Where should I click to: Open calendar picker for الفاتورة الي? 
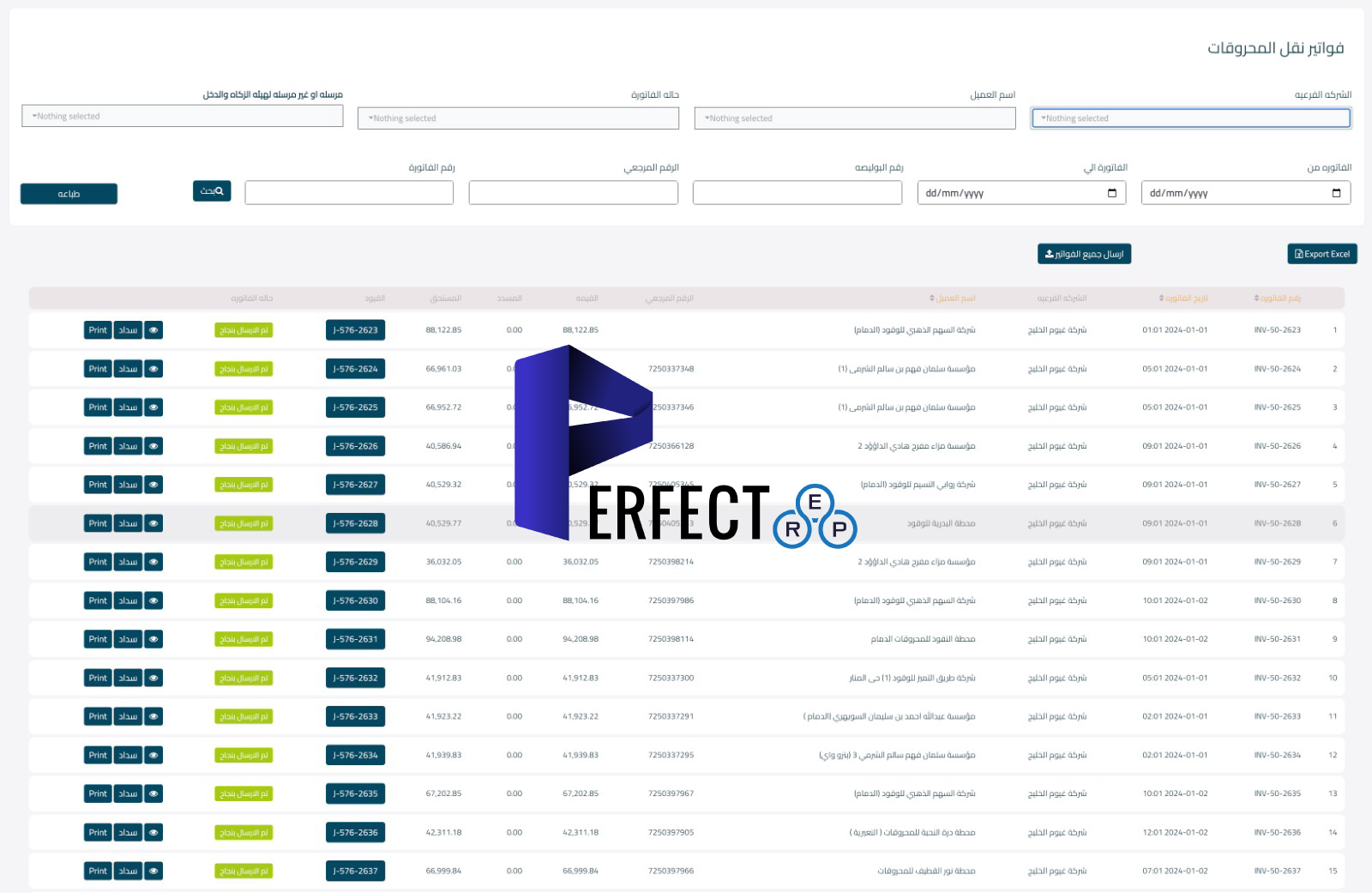tap(1112, 193)
